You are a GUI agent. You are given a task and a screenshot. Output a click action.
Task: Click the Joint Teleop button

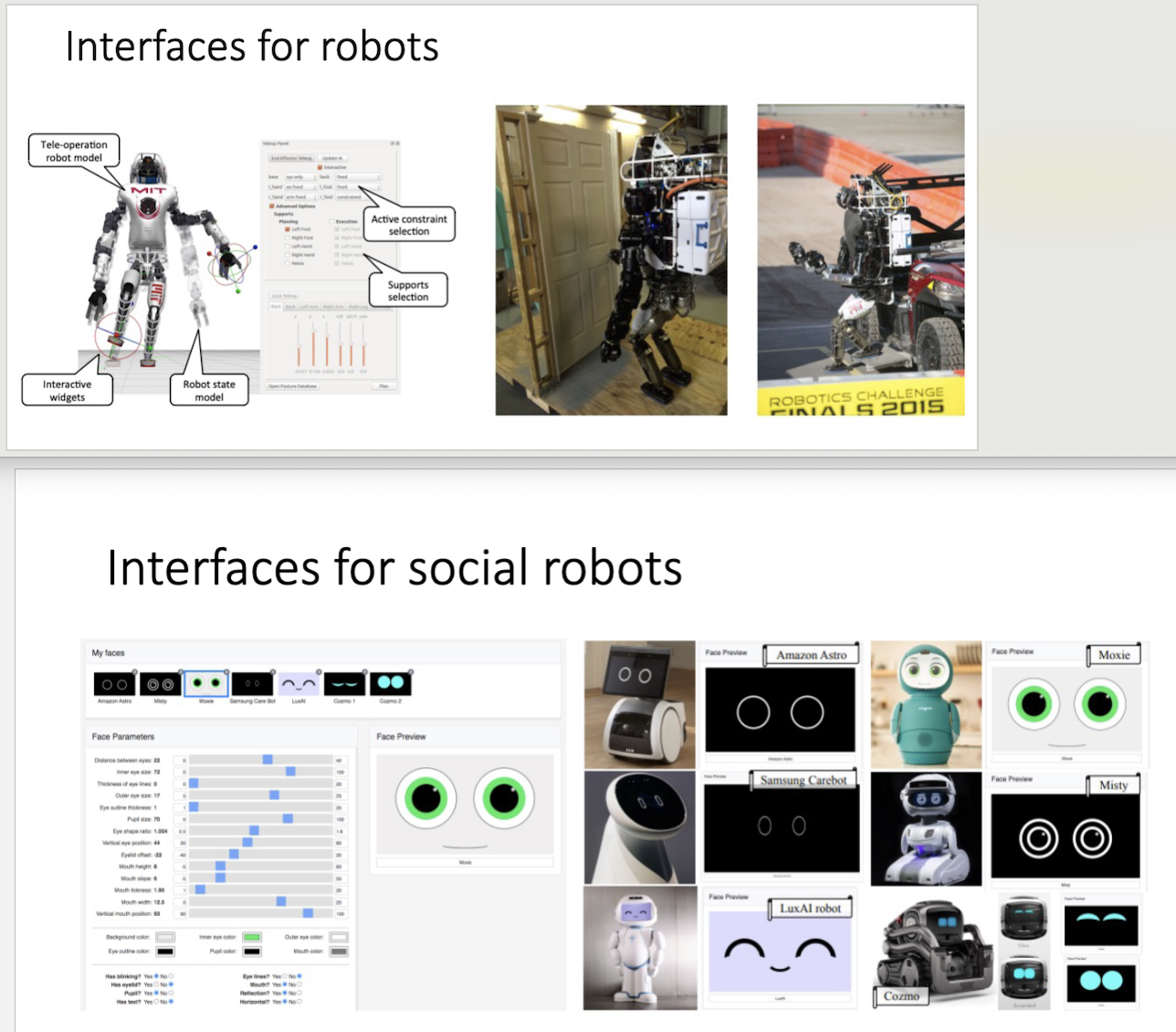click(284, 296)
